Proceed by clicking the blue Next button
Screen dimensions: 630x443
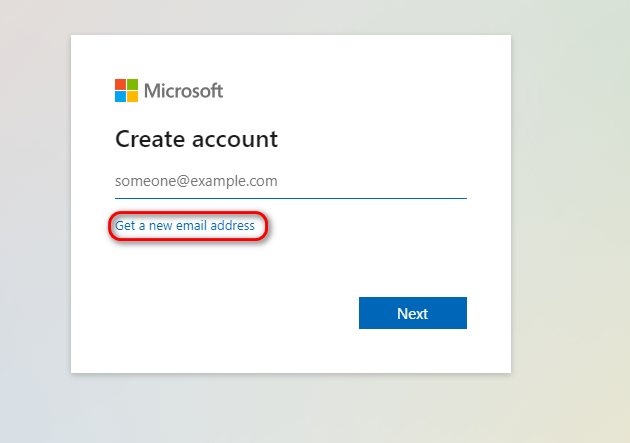coord(412,313)
